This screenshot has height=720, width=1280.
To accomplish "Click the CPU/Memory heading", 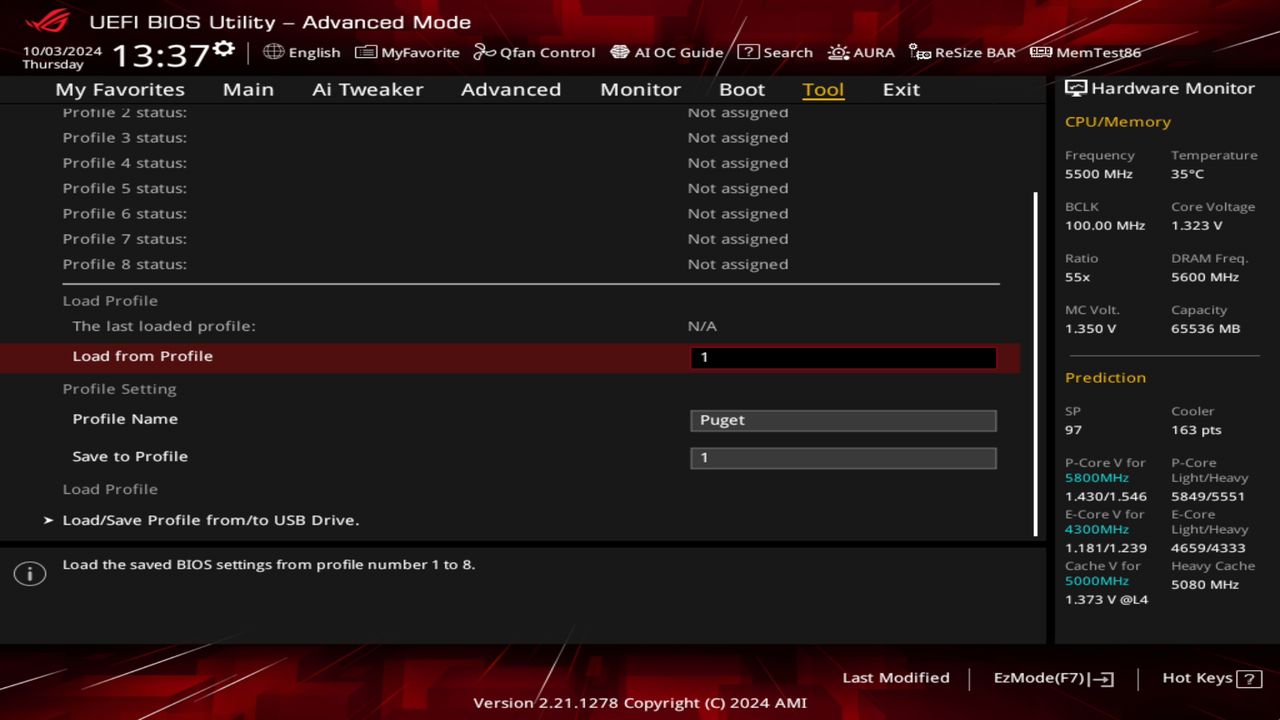I will (x=1118, y=122).
